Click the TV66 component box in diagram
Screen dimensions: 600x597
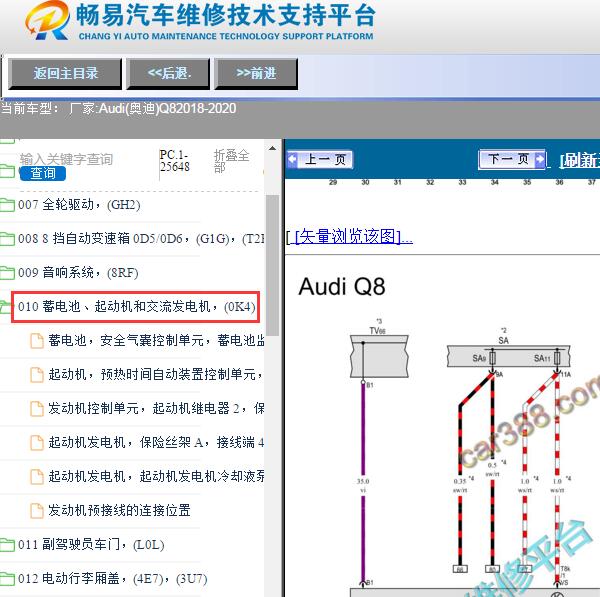[379, 356]
